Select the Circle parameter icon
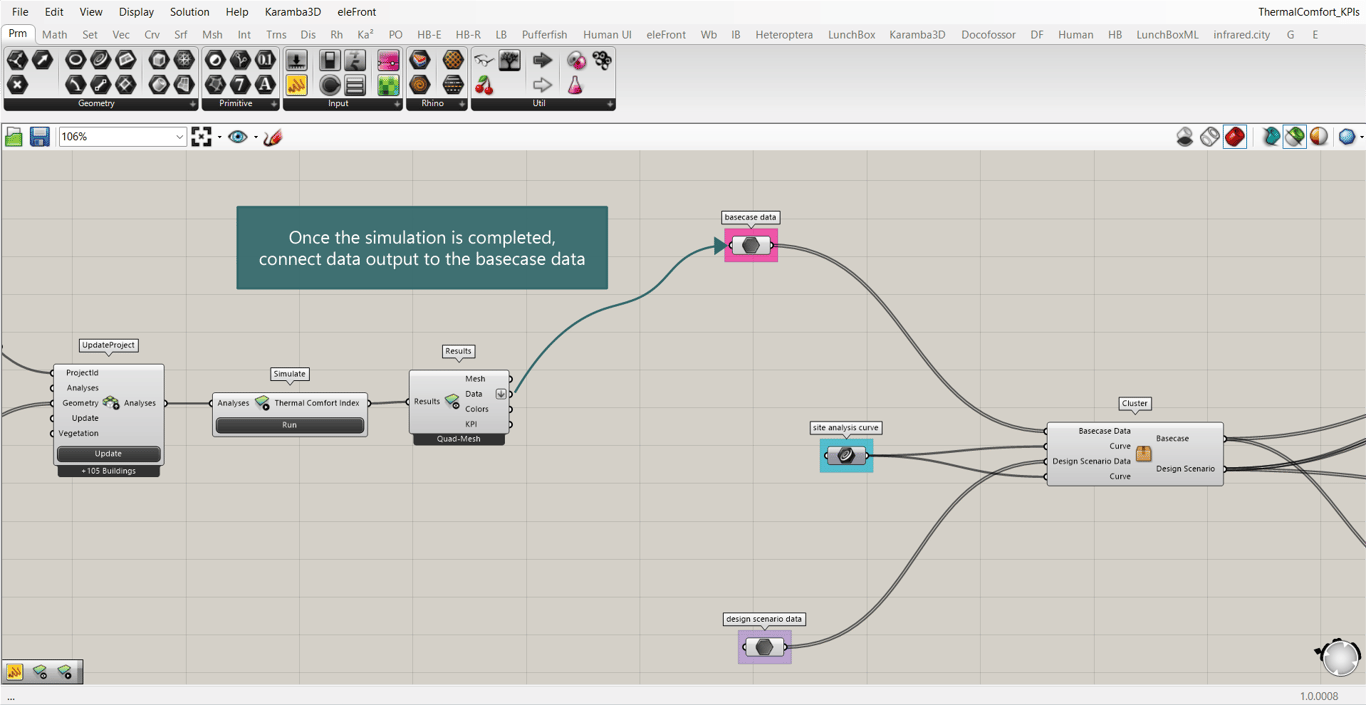 [75, 60]
